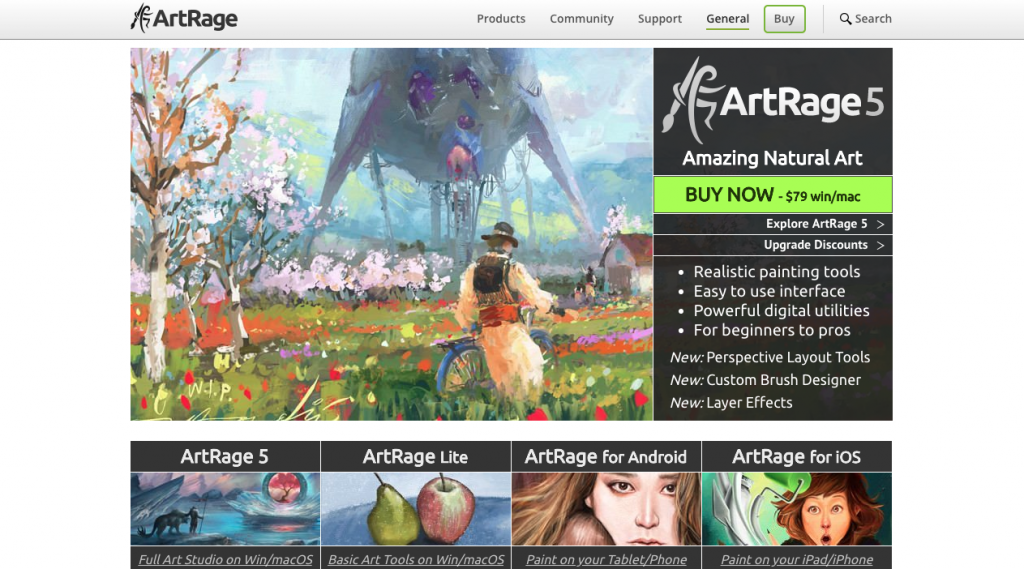Click the magnifying glass search icon

845,19
